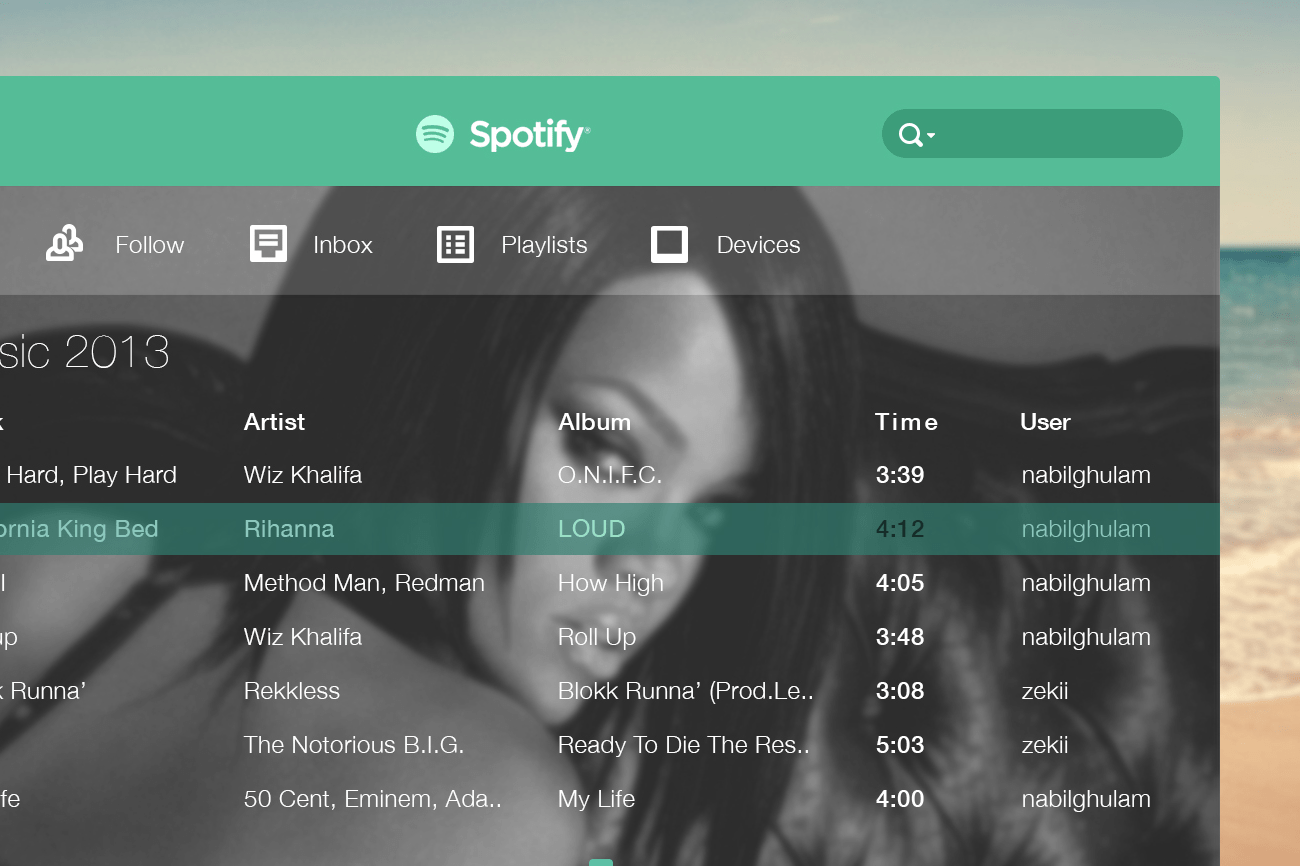Click the Devices square icon
Image resolution: width=1300 pixels, height=866 pixels.
669,244
